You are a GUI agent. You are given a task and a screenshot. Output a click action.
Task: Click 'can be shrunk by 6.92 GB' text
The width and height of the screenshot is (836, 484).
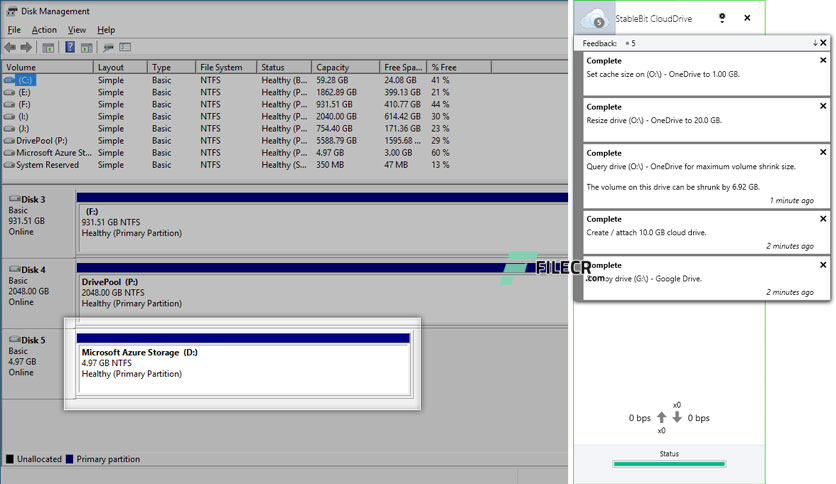pyautogui.click(x=673, y=187)
